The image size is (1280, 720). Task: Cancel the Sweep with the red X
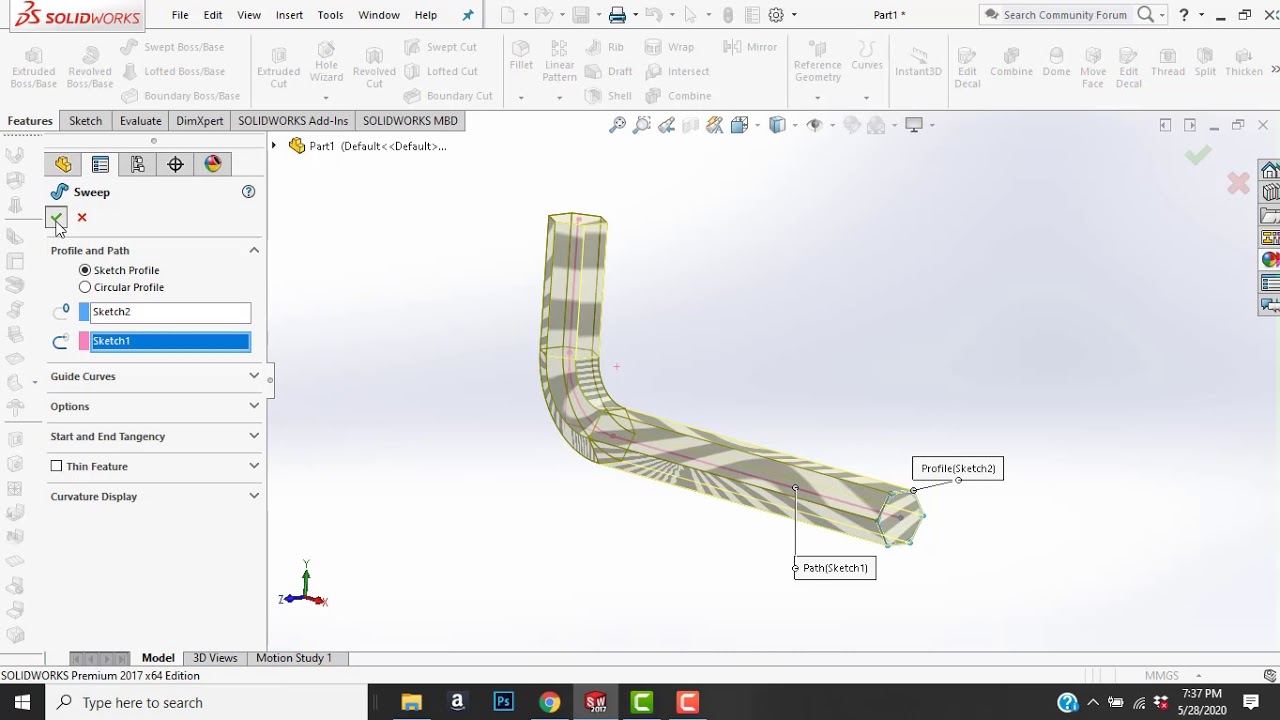pos(82,217)
